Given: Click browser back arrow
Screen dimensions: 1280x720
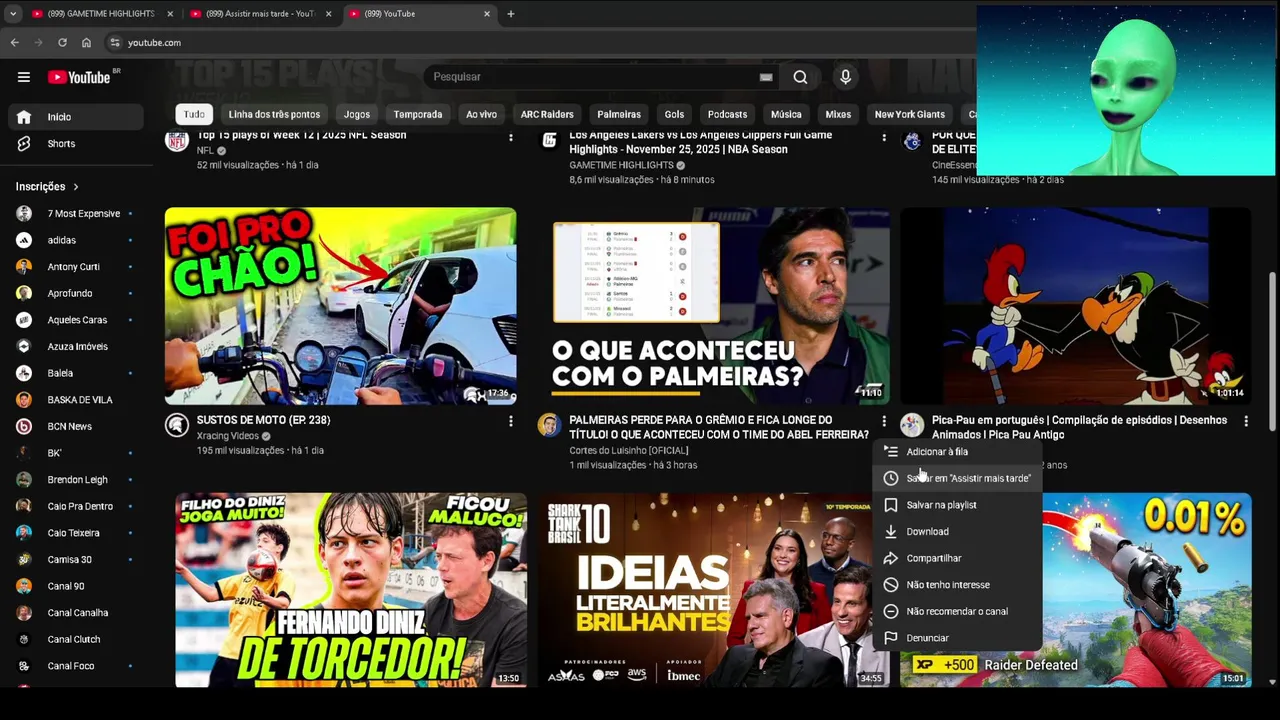Looking at the screenshot, I should coord(14,43).
